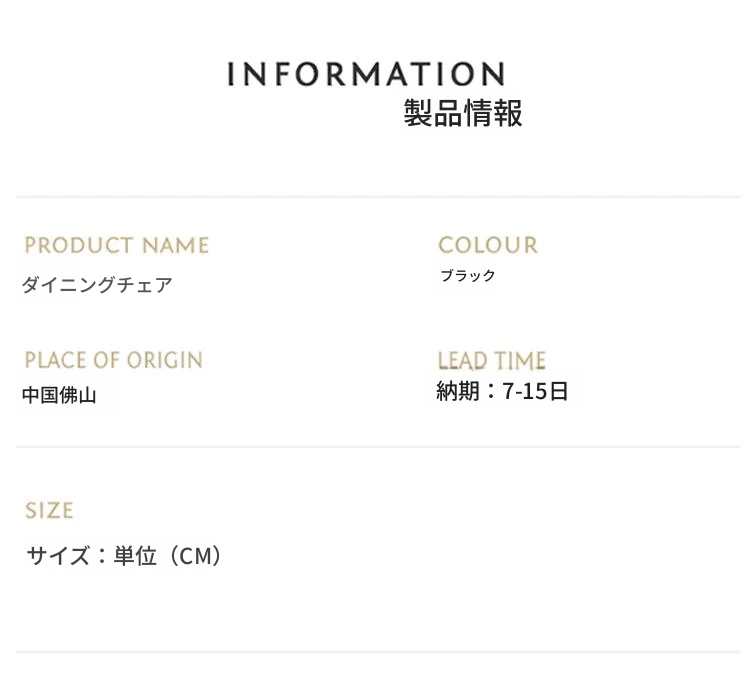This screenshot has width=750, height=695.
Task: Select the サイズ:単位(CM) text
Action: (x=125, y=556)
